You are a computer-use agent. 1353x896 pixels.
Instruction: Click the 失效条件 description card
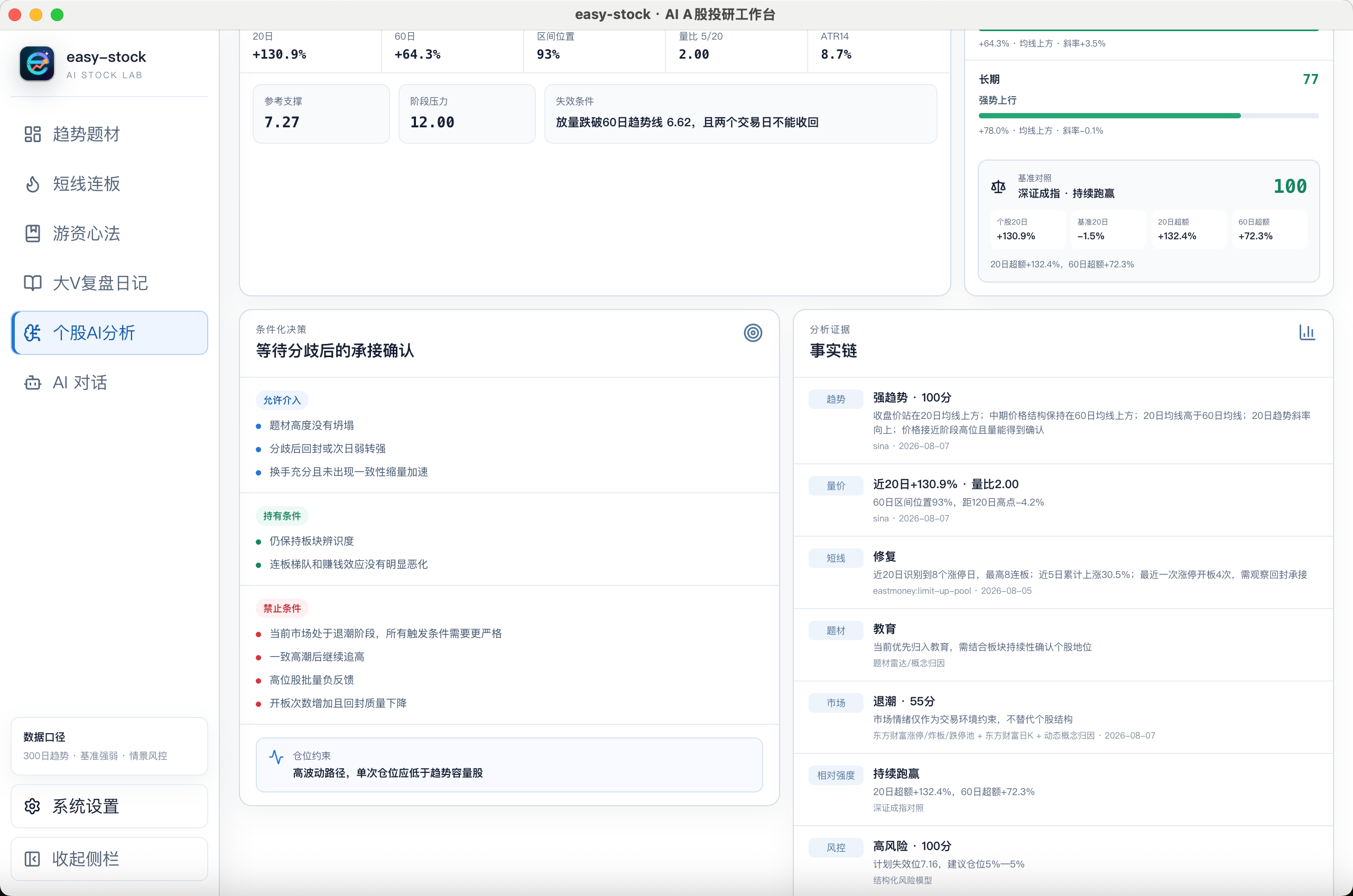[741, 114]
